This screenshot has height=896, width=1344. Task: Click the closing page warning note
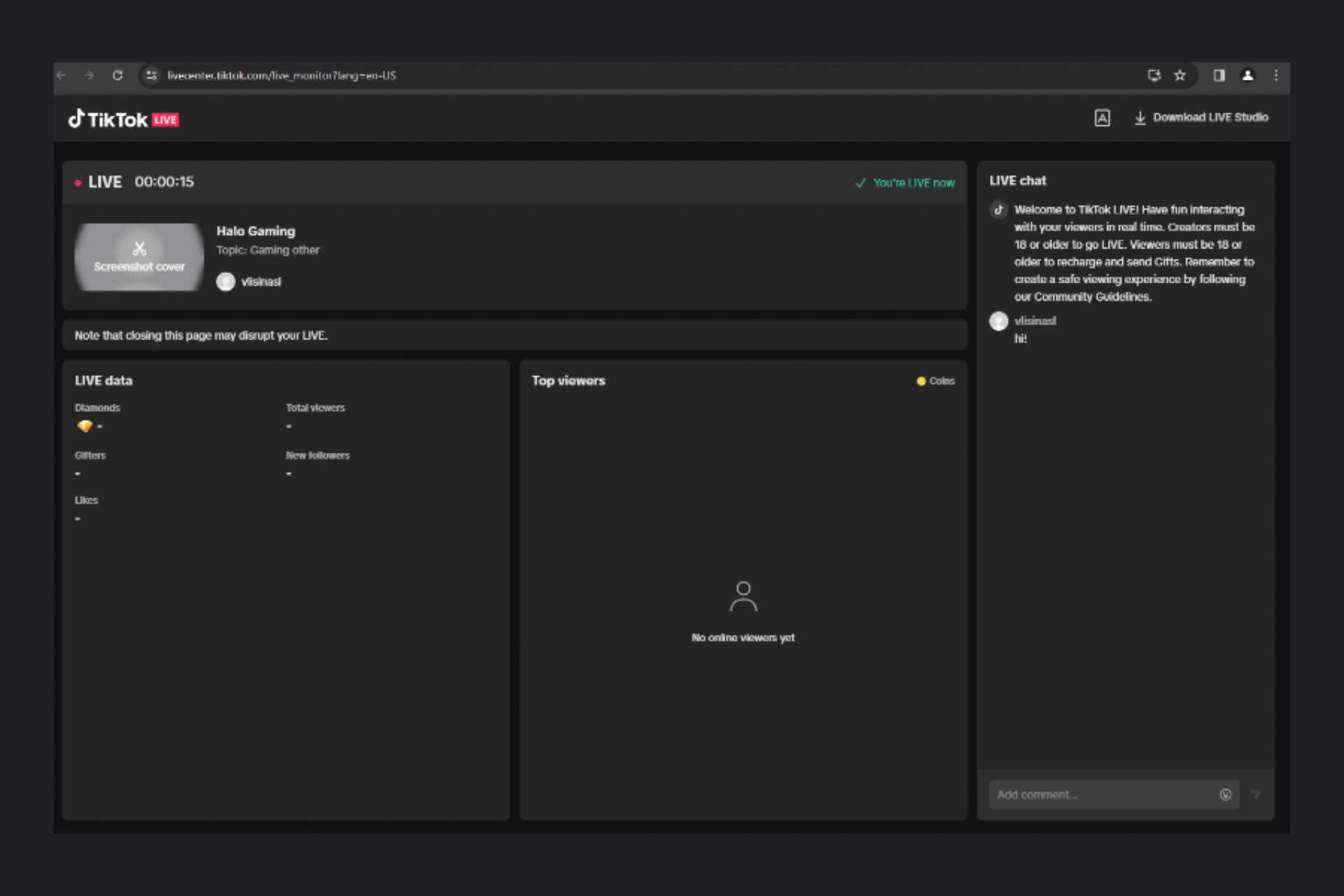pos(201,335)
